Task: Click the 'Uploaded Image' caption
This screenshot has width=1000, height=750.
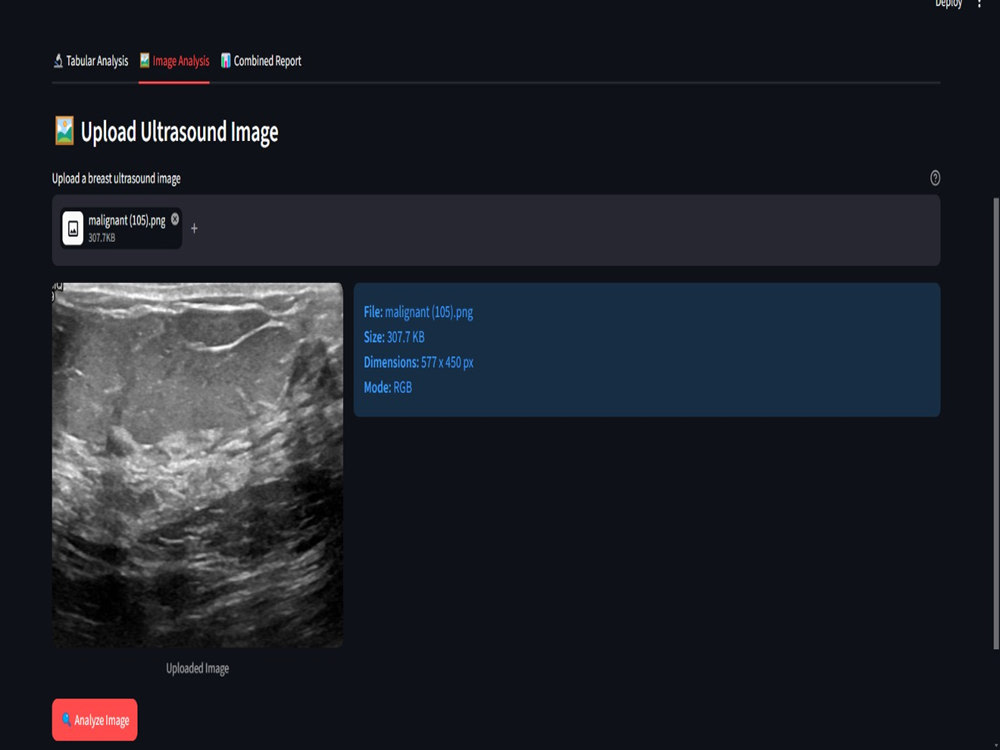Action: pos(198,668)
